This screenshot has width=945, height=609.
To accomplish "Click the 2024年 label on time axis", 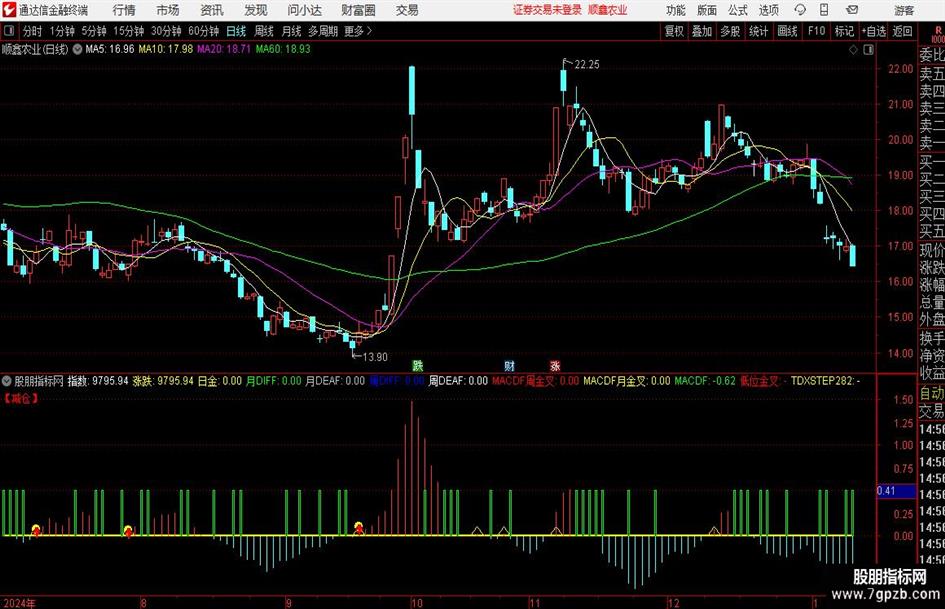I will coord(19,603).
